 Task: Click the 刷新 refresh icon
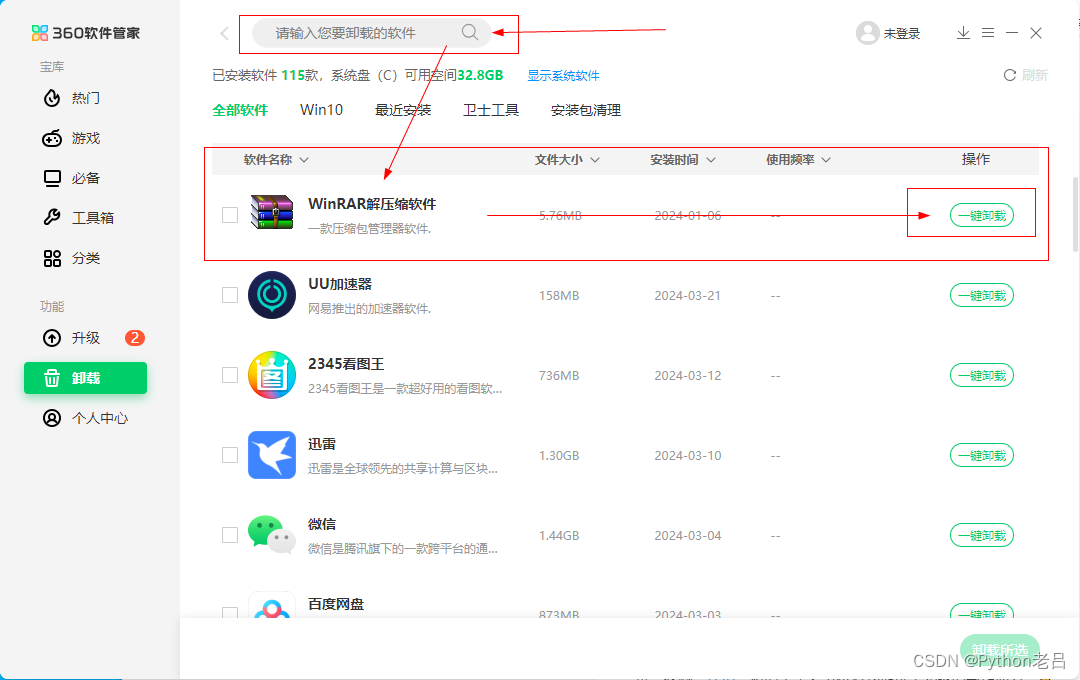coord(1010,75)
